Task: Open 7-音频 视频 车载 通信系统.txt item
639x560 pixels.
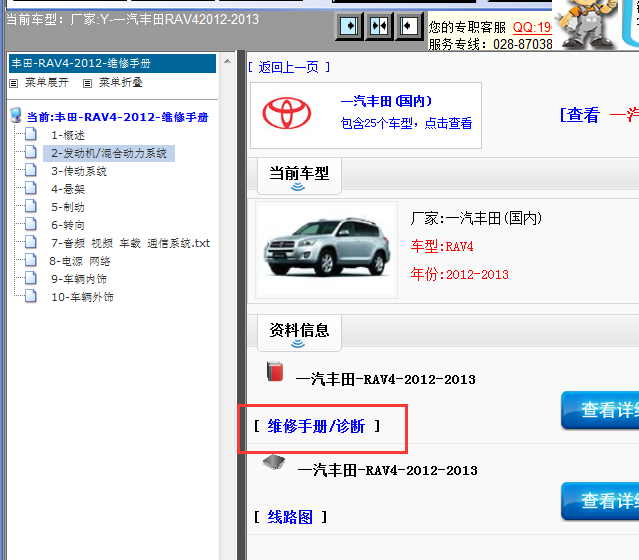Action: click(130, 243)
